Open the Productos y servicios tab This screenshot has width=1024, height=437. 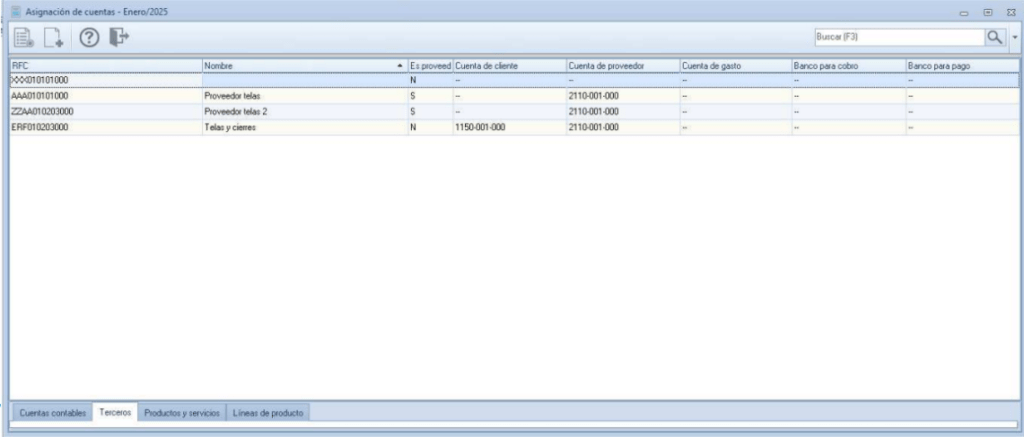pos(182,413)
